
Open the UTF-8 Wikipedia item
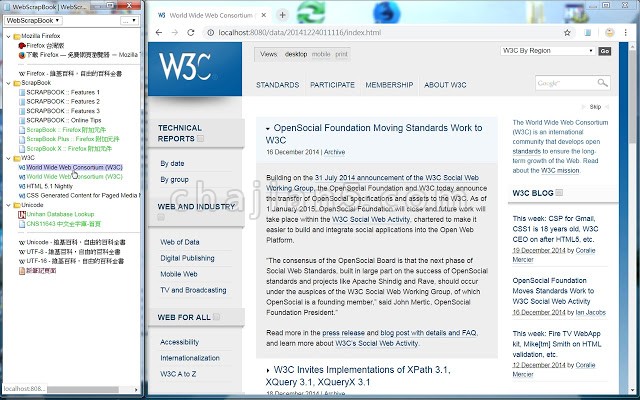click(73, 252)
